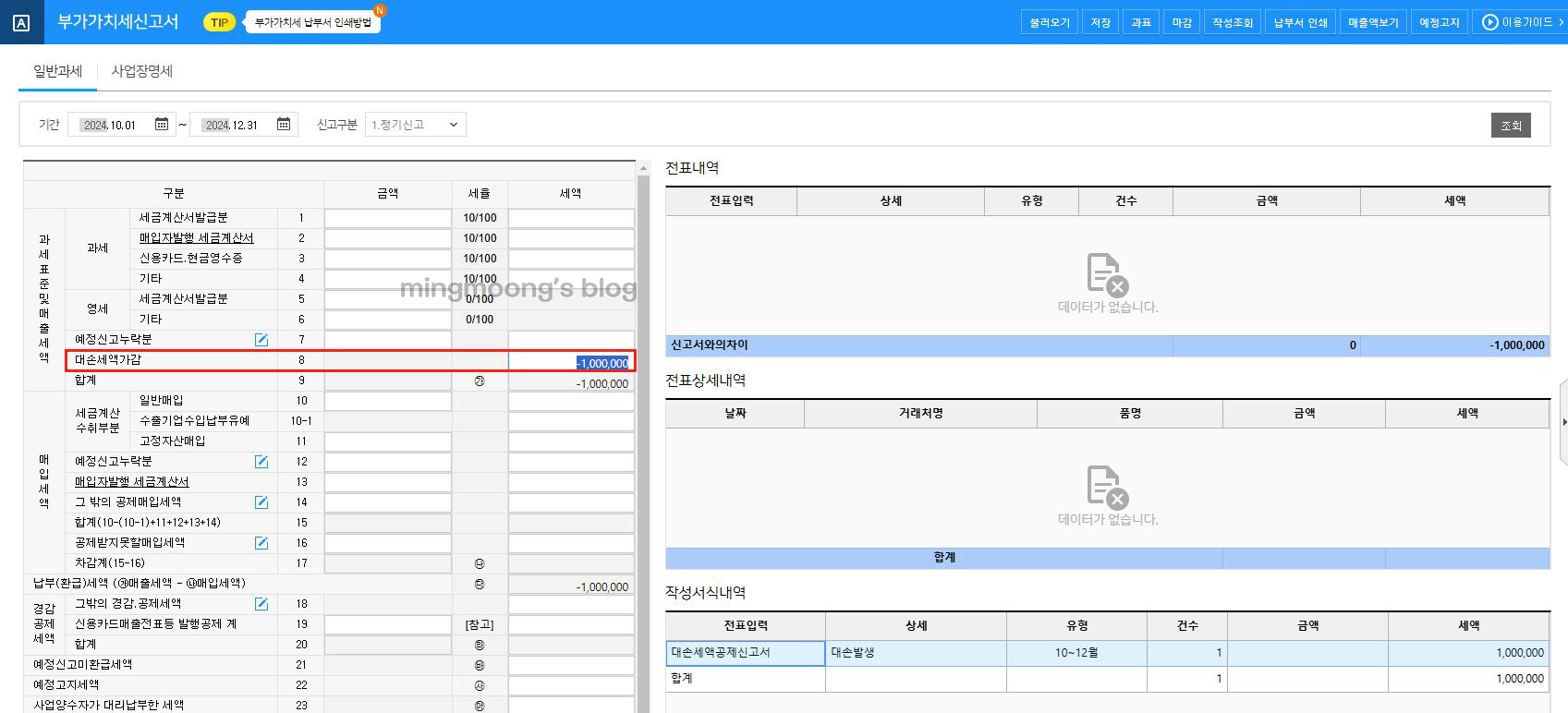Switch to the 일반과세 tab
Image resolution: width=1568 pixels, height=713 pixels.
coord(57,71)
